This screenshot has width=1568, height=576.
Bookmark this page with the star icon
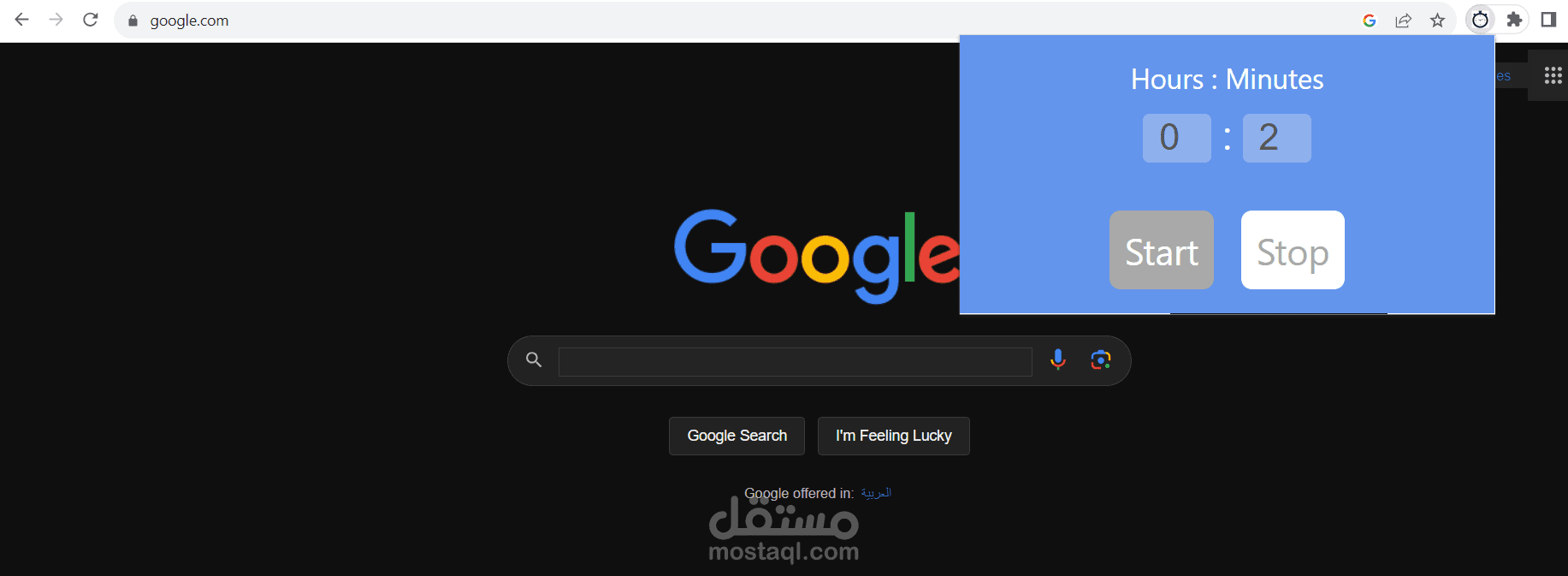pyautogui.click(x=1438, y=21)
